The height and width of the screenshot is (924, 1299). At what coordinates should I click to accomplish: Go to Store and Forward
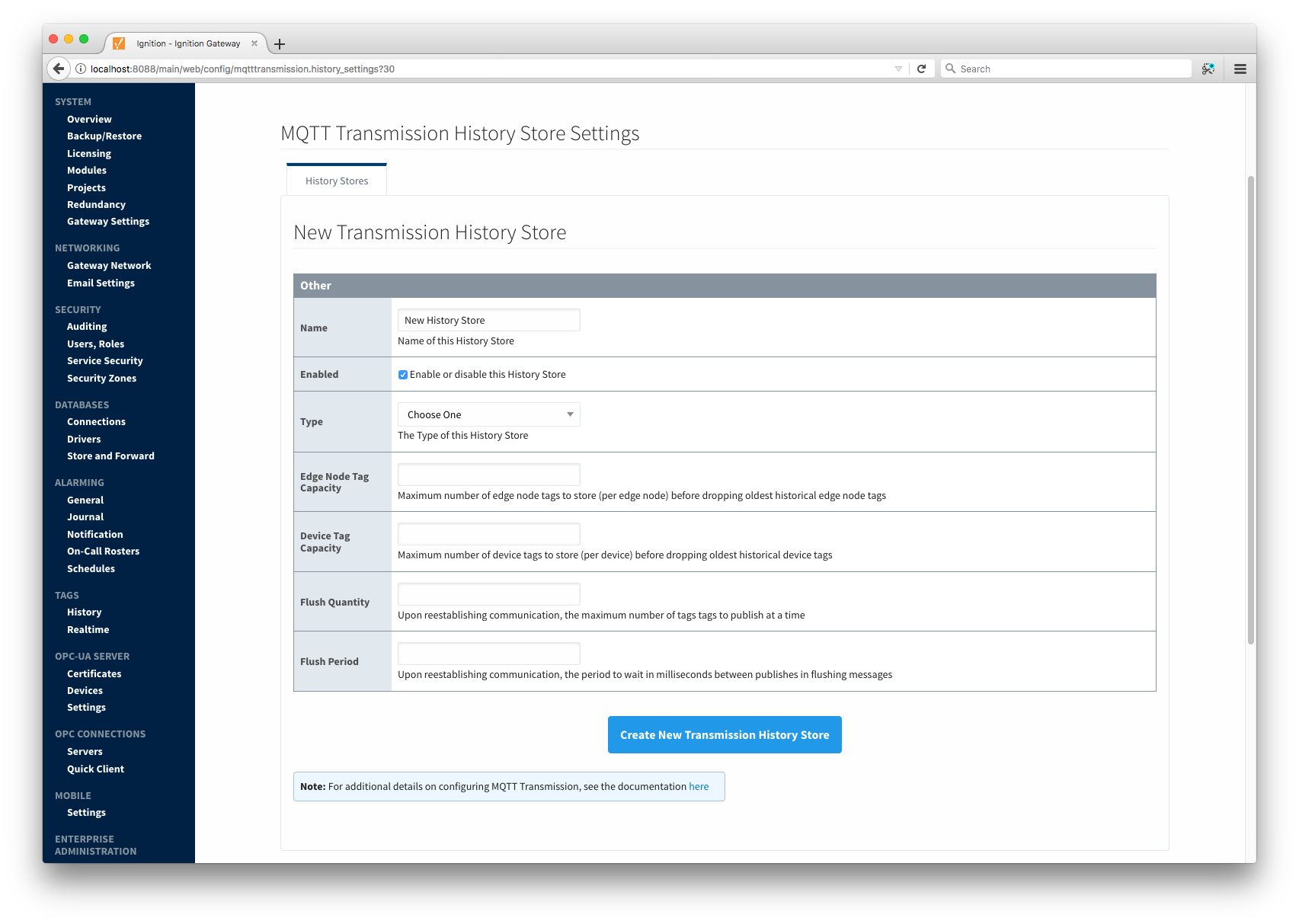coord(110,456)
